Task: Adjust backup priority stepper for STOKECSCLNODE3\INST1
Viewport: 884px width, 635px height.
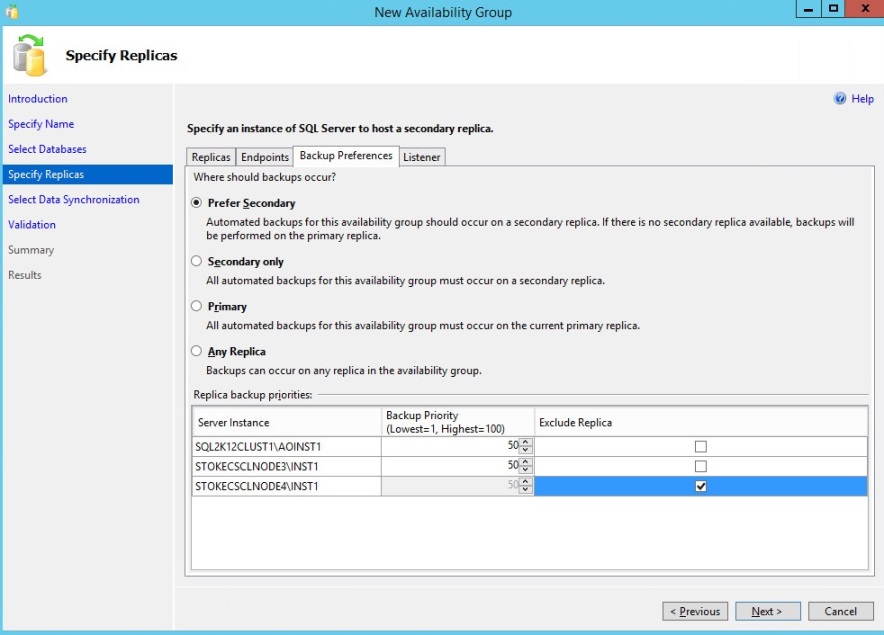Action: [x=526, y=466]
